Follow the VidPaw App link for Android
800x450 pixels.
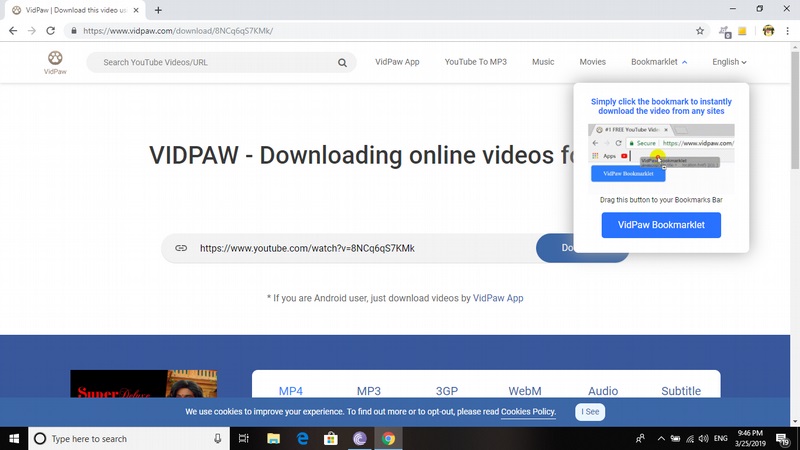coord(498,298)
